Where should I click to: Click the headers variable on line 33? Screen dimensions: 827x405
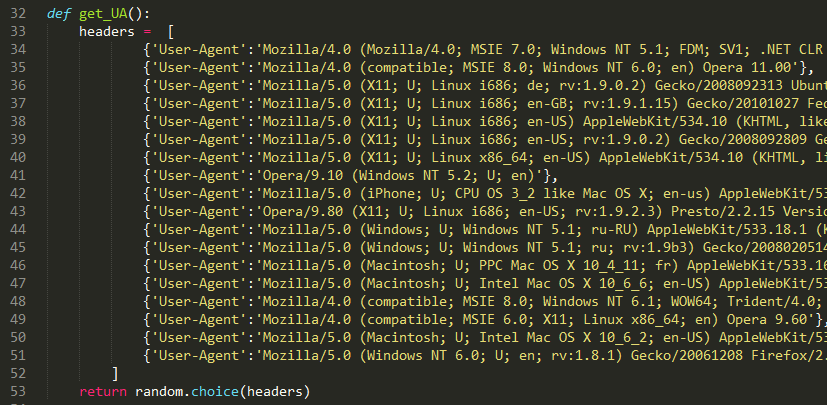pos(108,31)
